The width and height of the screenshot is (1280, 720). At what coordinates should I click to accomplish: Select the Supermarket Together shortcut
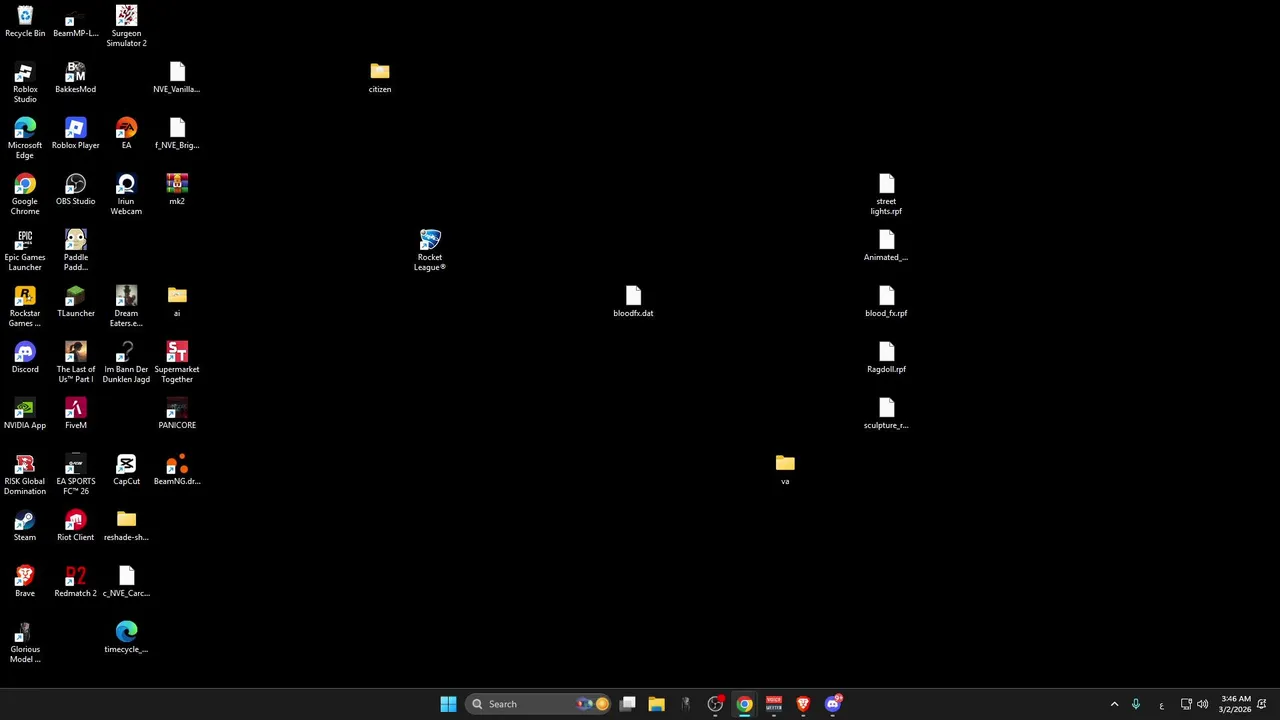tap(177, 362)
